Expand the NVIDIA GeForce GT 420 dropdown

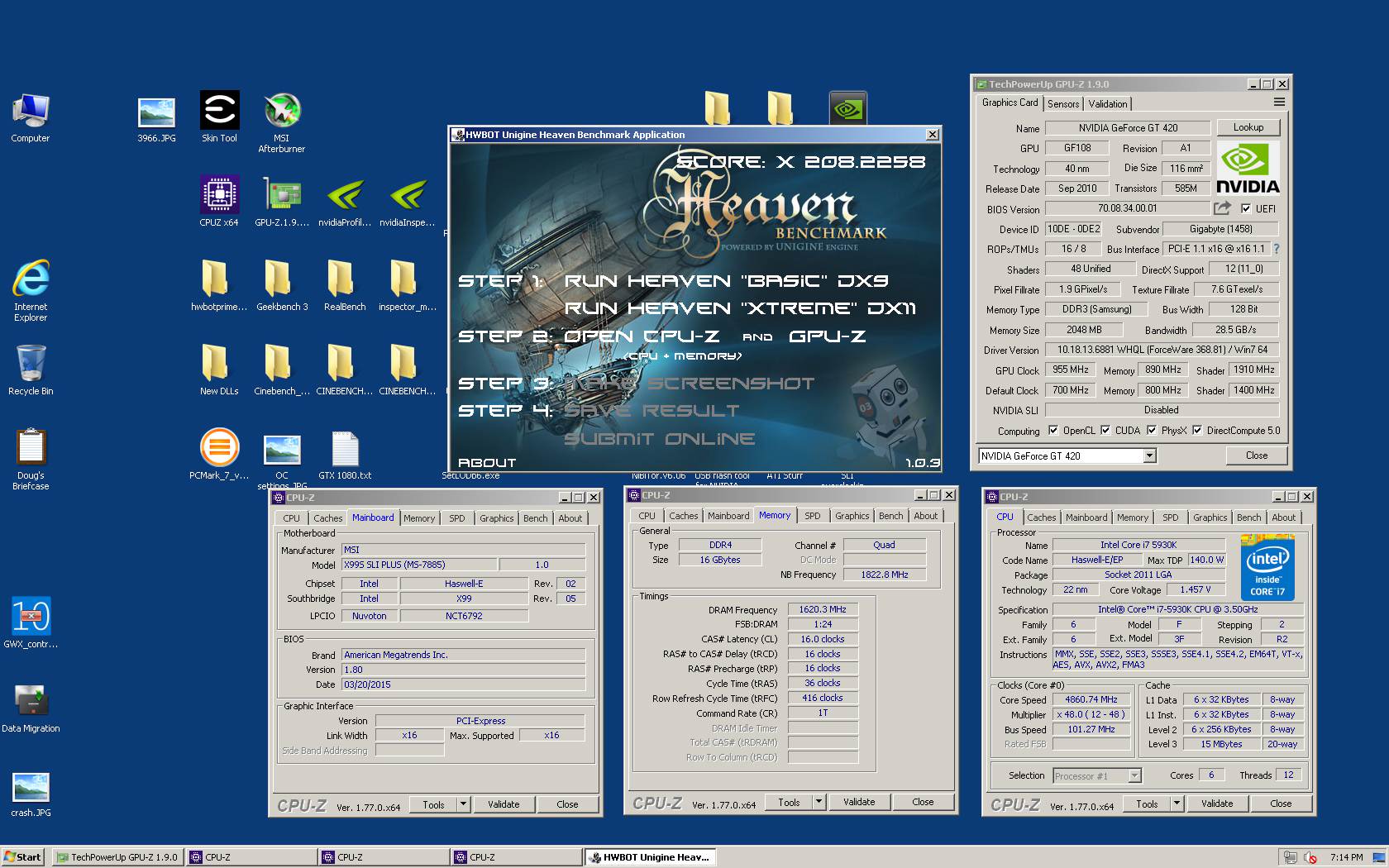1149,456
